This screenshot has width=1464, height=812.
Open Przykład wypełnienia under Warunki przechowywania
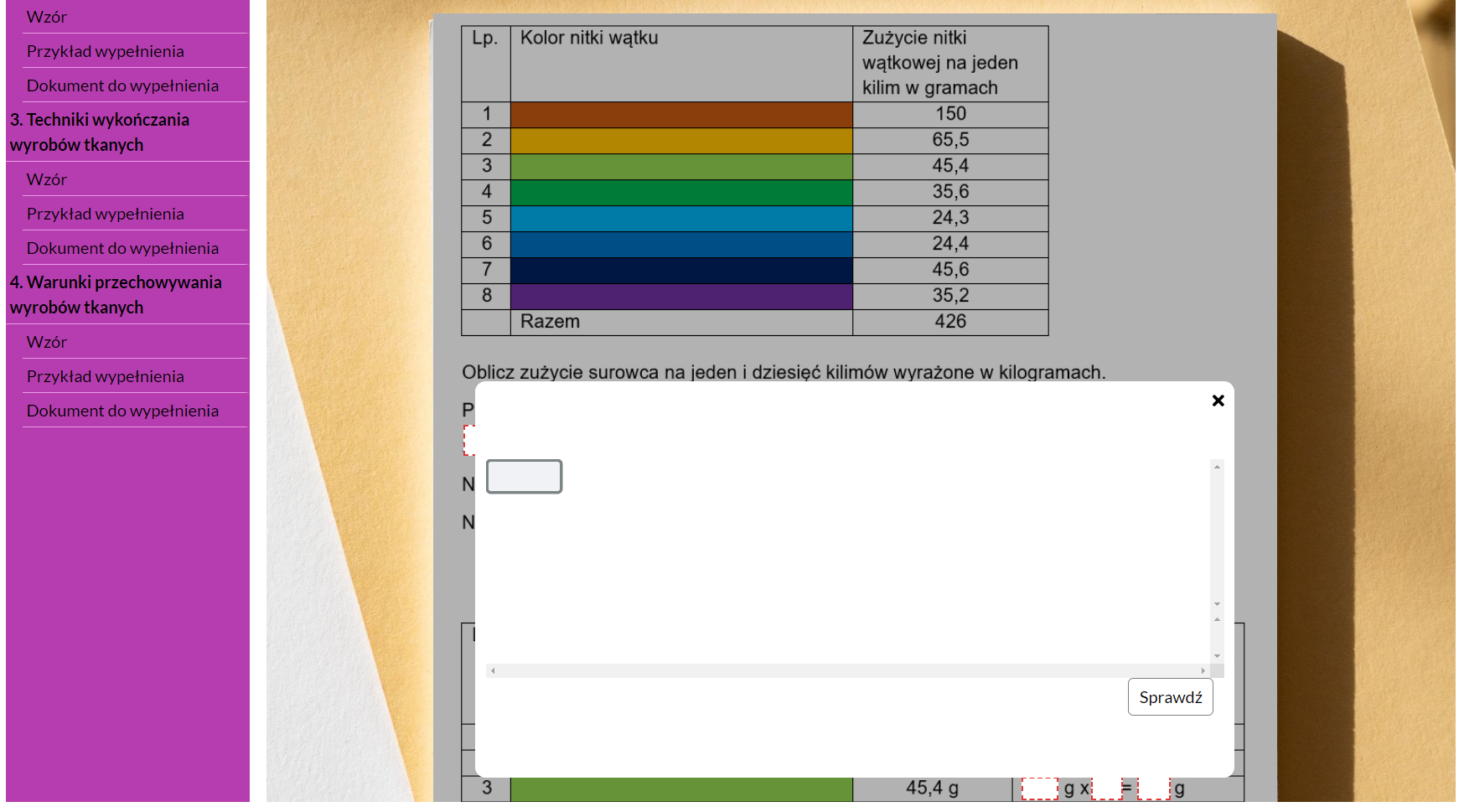click(x=106, y=376)
